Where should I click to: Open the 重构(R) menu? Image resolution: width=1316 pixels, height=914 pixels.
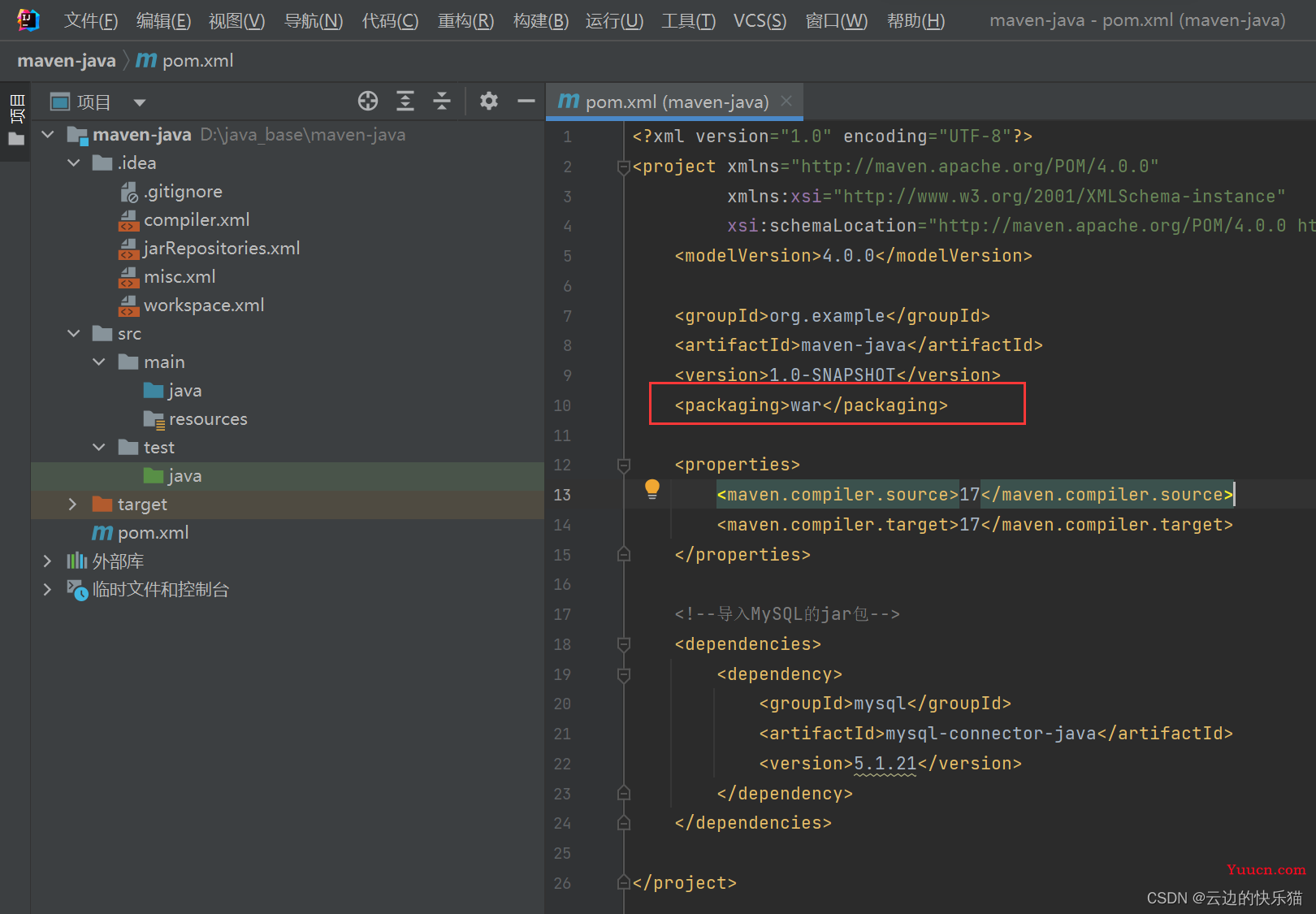[465, 20]
